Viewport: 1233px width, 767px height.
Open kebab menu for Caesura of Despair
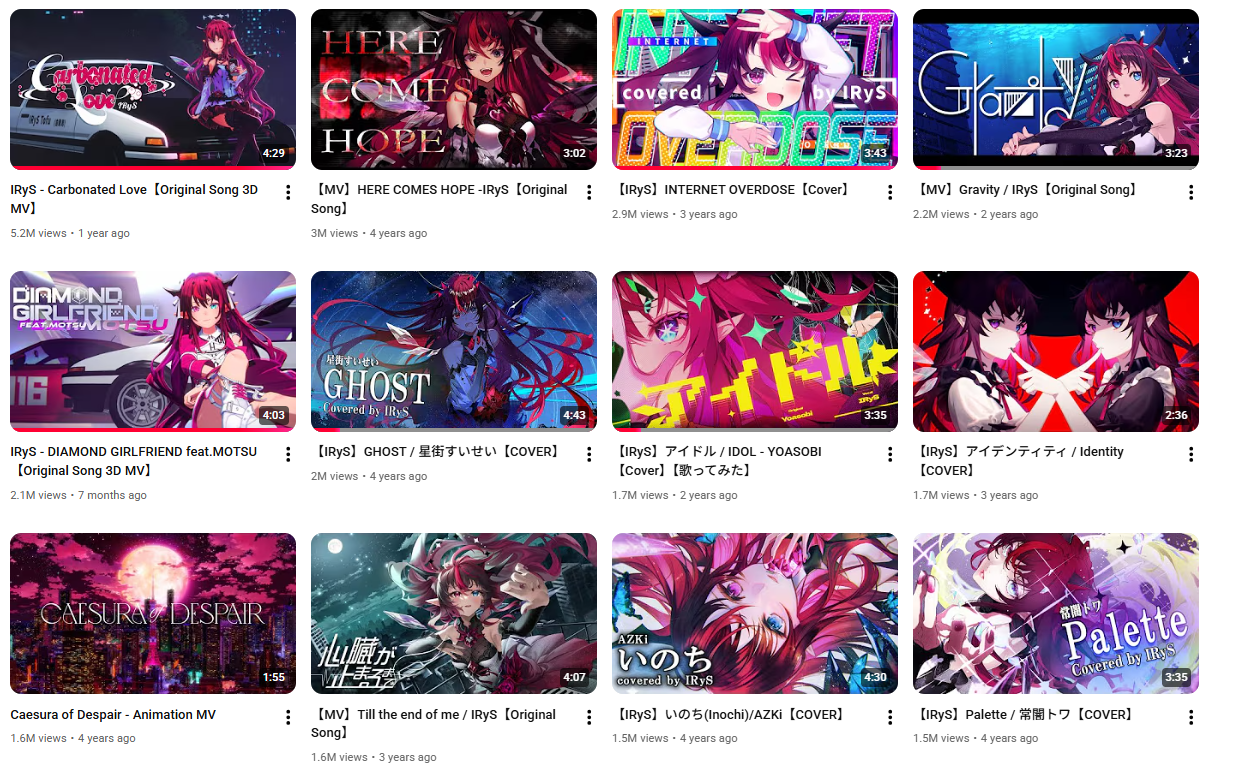[x=288, y=717]
